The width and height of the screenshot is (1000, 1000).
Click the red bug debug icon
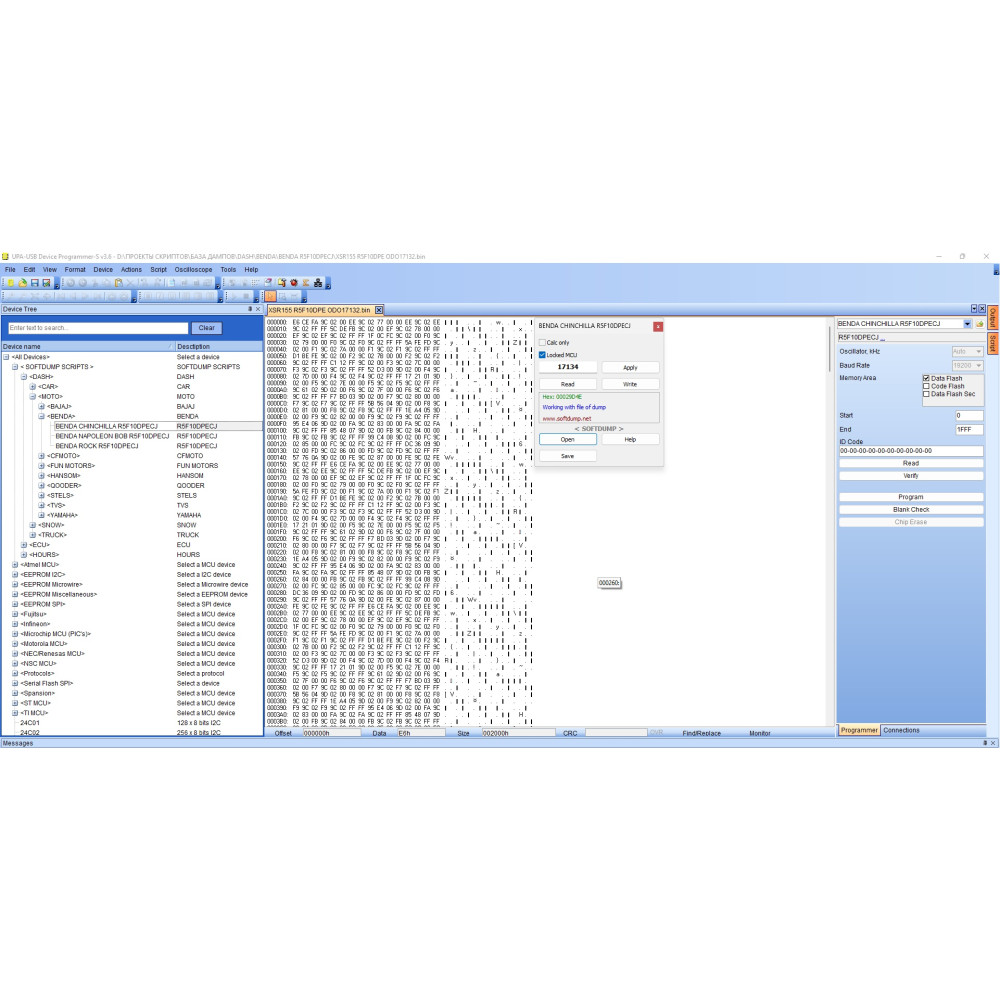(x=293, y=283)
